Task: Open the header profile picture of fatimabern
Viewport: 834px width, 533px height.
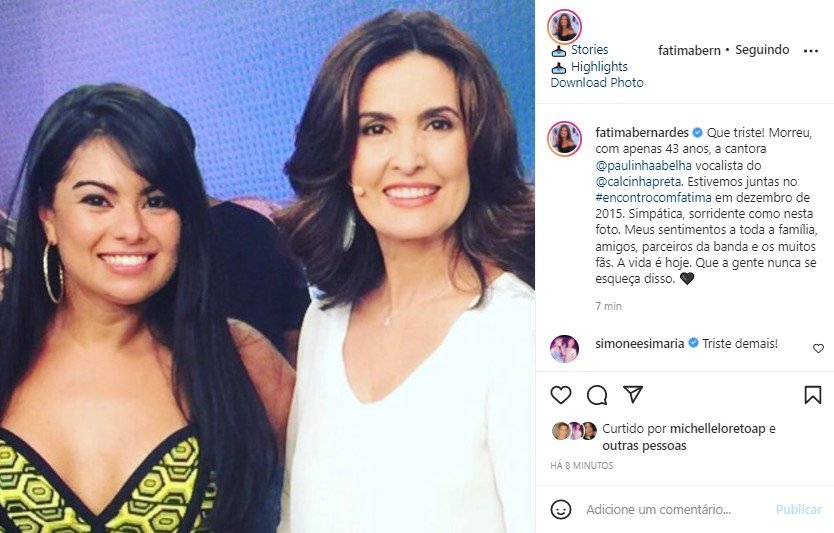Action: (x=564, y=26)
